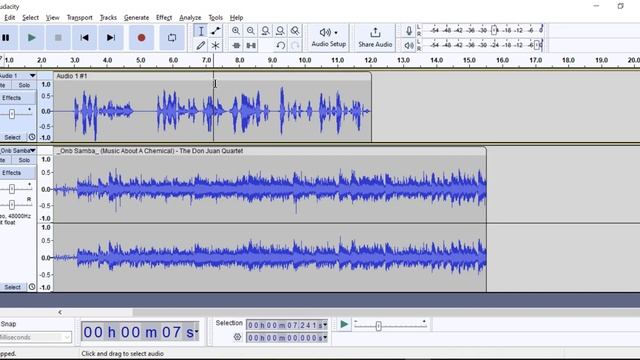Click sync-lock clock icon on Onb Samba
The width and height of the screenshot is (640, 360).
coord(32,287)
